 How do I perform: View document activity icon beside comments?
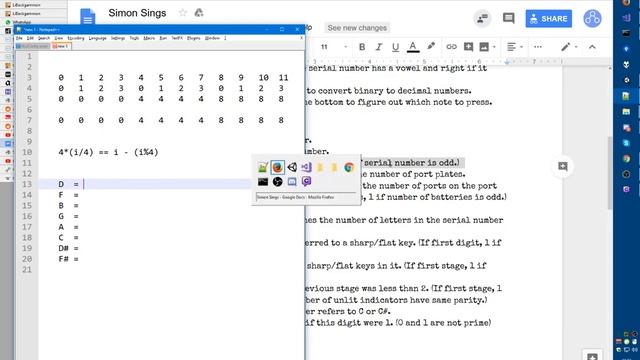pyautogui.click(x=482, y=18)
